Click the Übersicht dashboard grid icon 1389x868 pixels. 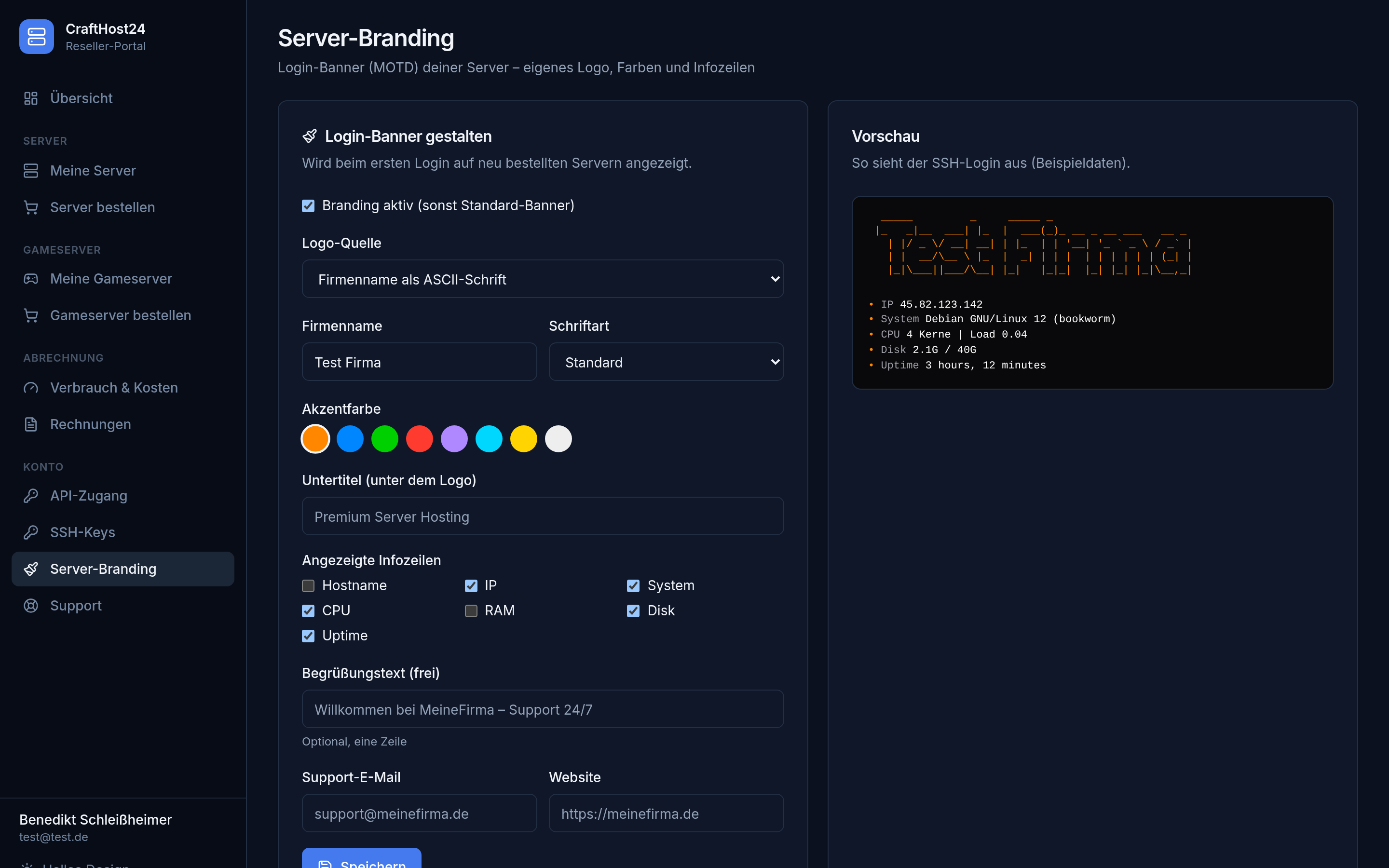pos(31,98)
